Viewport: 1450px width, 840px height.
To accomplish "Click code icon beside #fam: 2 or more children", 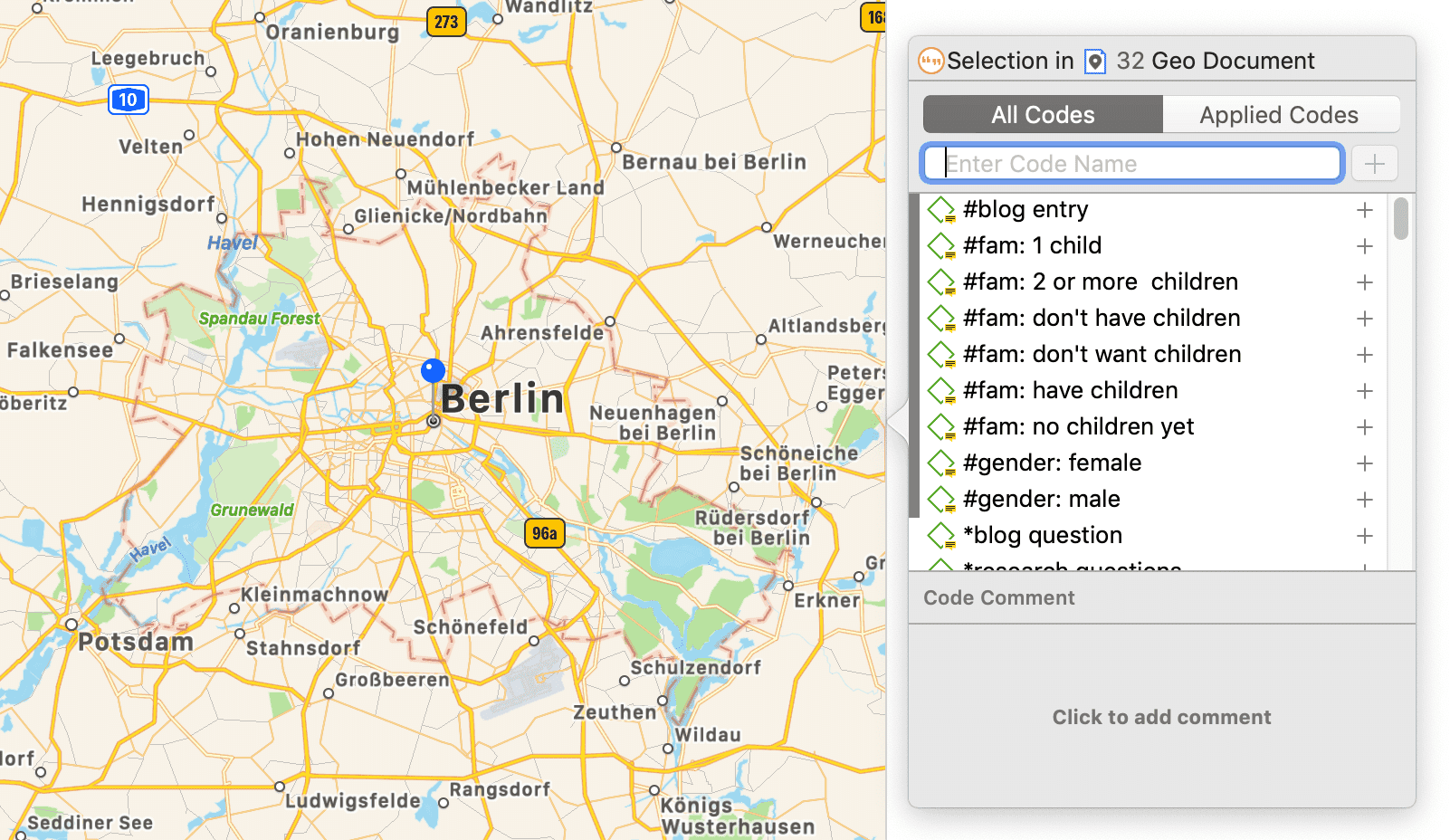I will (x=941, y=282).
